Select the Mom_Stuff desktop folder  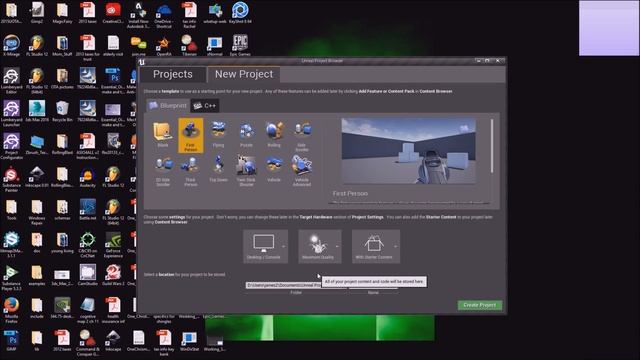[62, 45]
